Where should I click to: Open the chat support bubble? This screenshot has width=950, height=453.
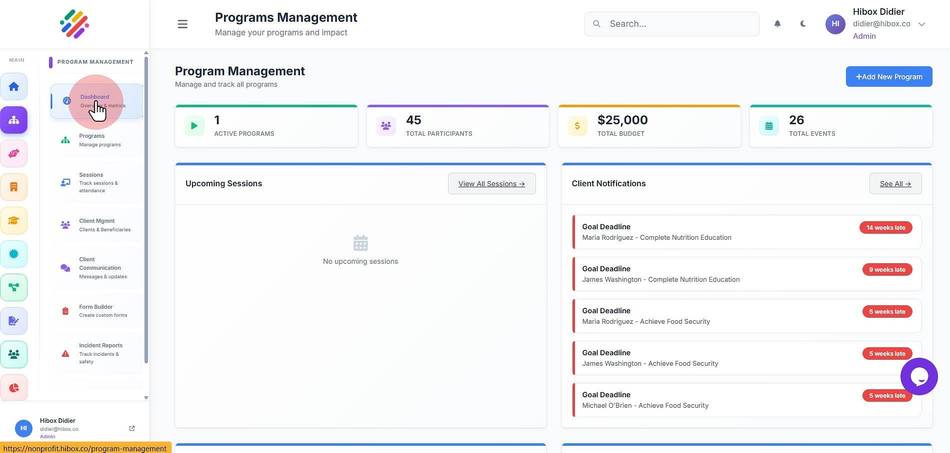919,377
